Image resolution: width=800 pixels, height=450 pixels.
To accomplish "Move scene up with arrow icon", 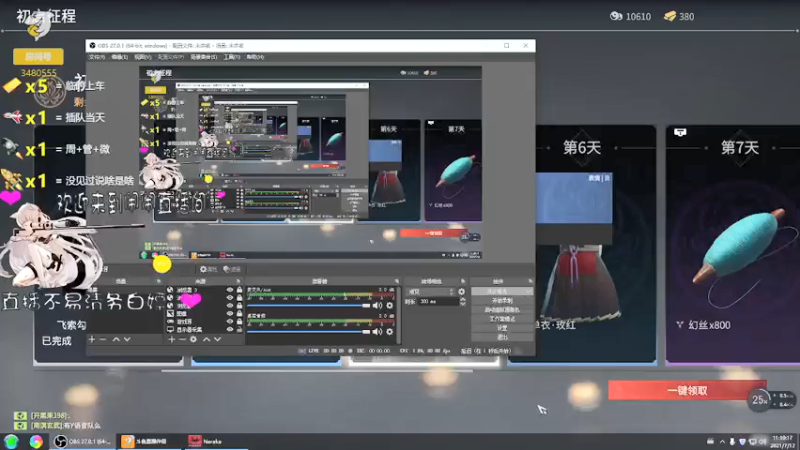I will 116,339.
